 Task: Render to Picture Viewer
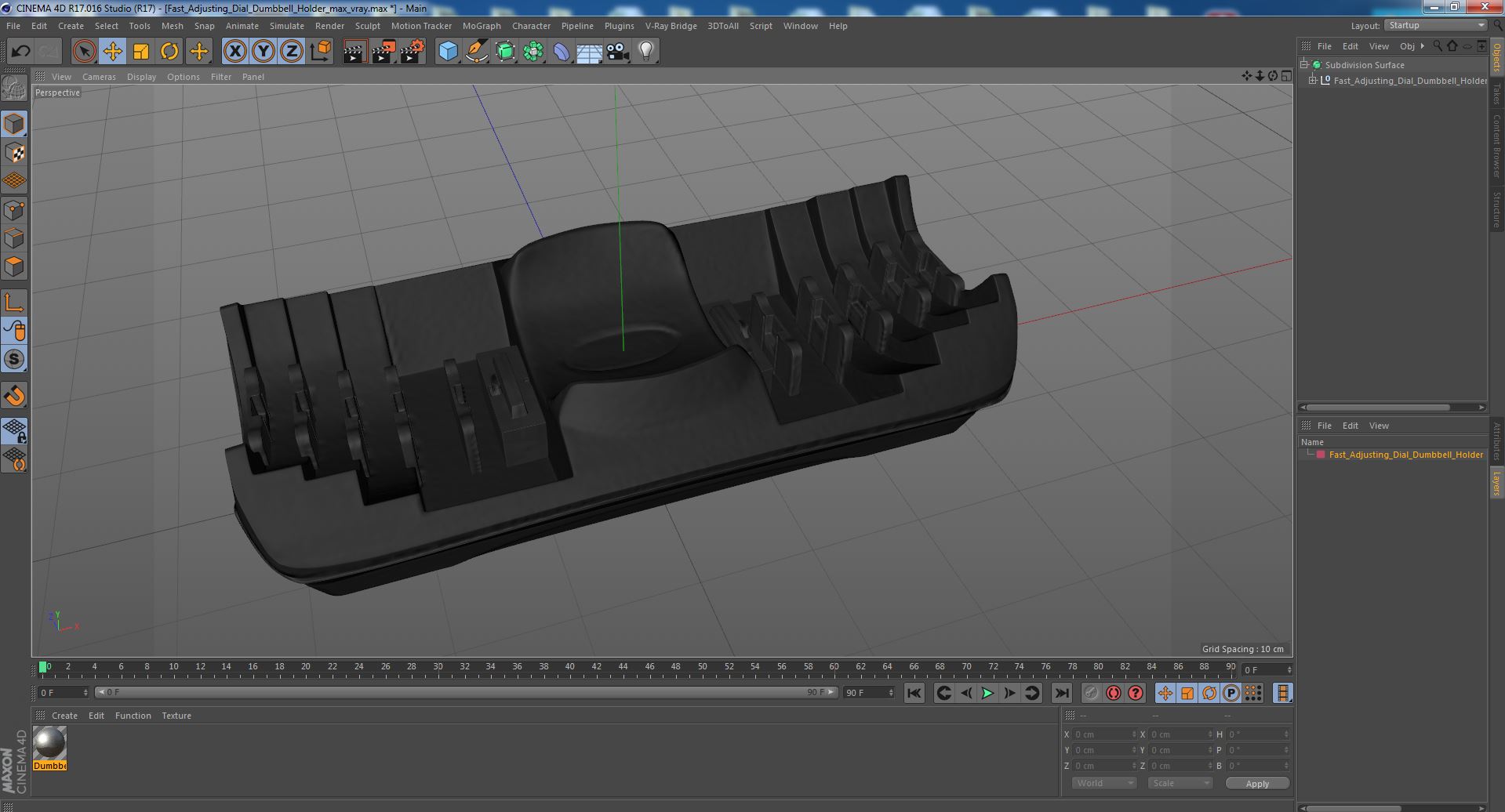[x=384, y=52]
